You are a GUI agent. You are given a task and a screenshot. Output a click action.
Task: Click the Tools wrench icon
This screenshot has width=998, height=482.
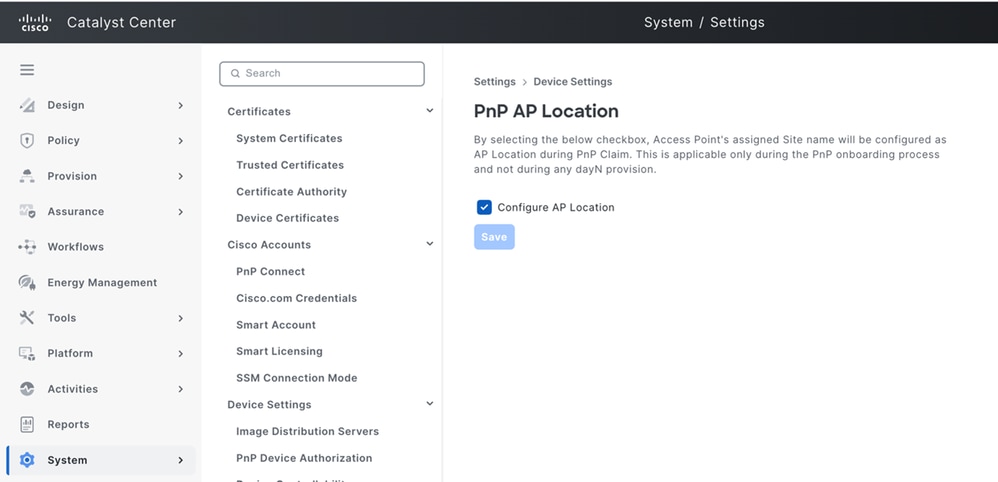pyautogui.click(x=27, y=318)
